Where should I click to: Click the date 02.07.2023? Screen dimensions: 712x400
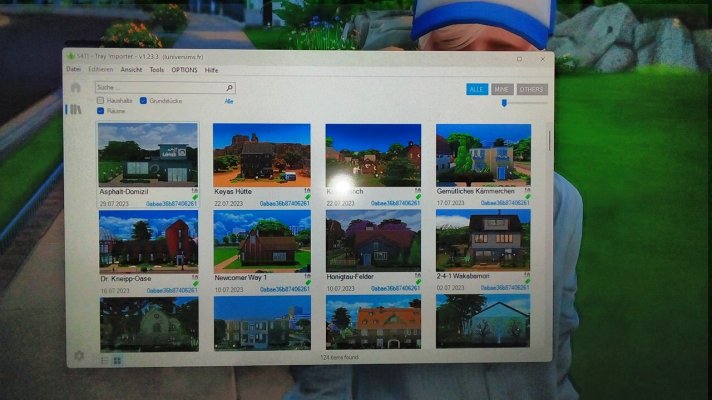450,288
